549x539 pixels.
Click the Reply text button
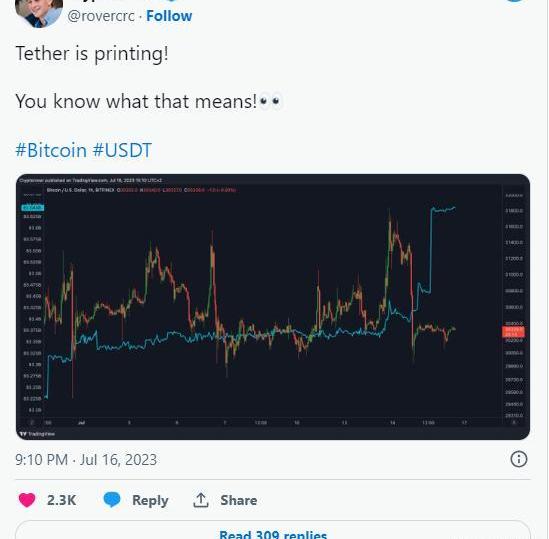150,500
